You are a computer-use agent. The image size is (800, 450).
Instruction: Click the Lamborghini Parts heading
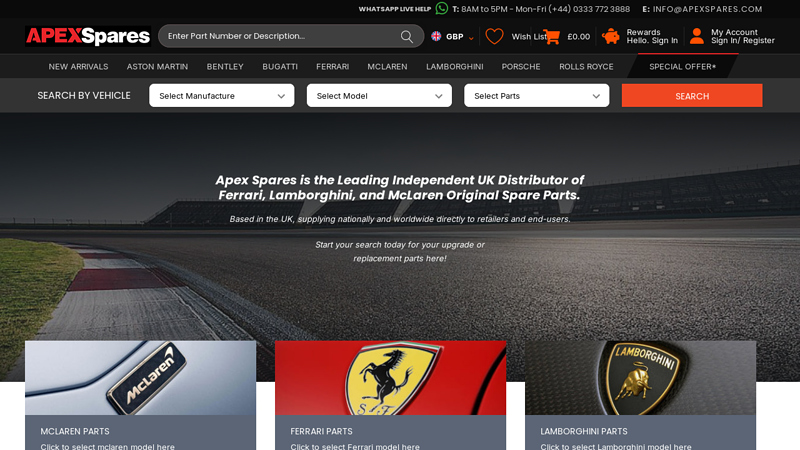click(584, 431)
